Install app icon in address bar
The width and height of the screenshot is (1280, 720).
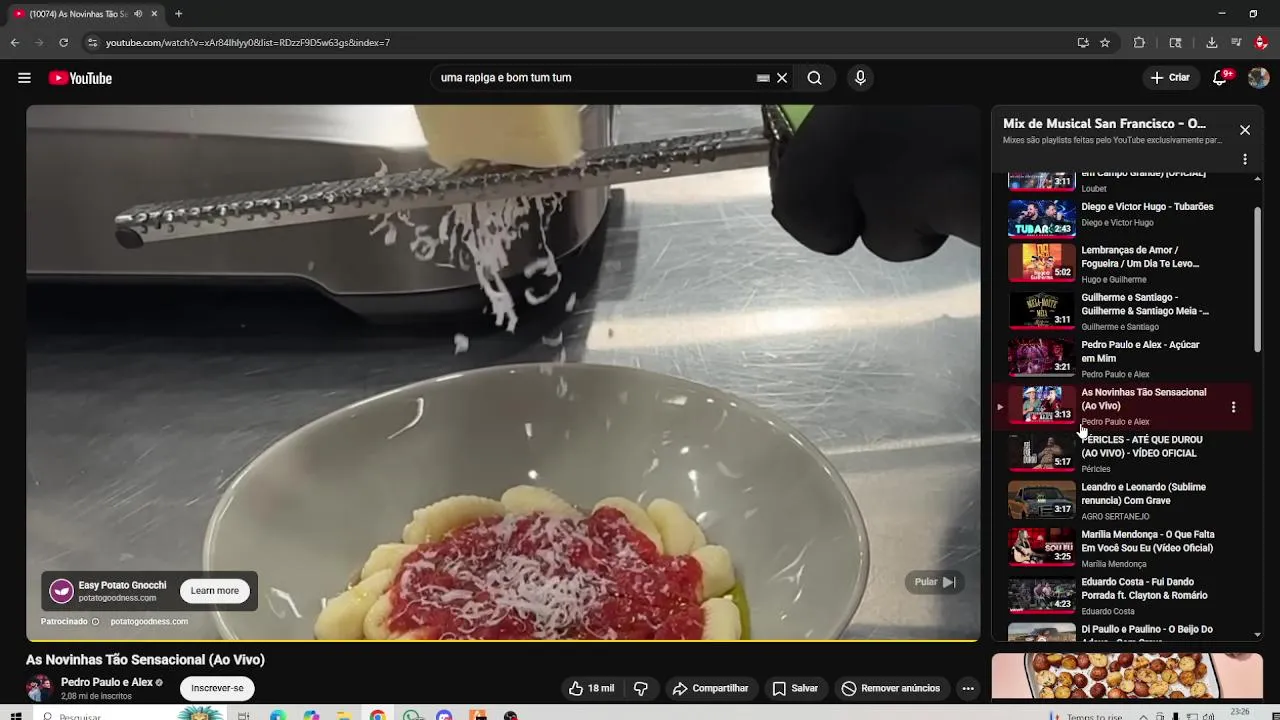(1083, 43)
